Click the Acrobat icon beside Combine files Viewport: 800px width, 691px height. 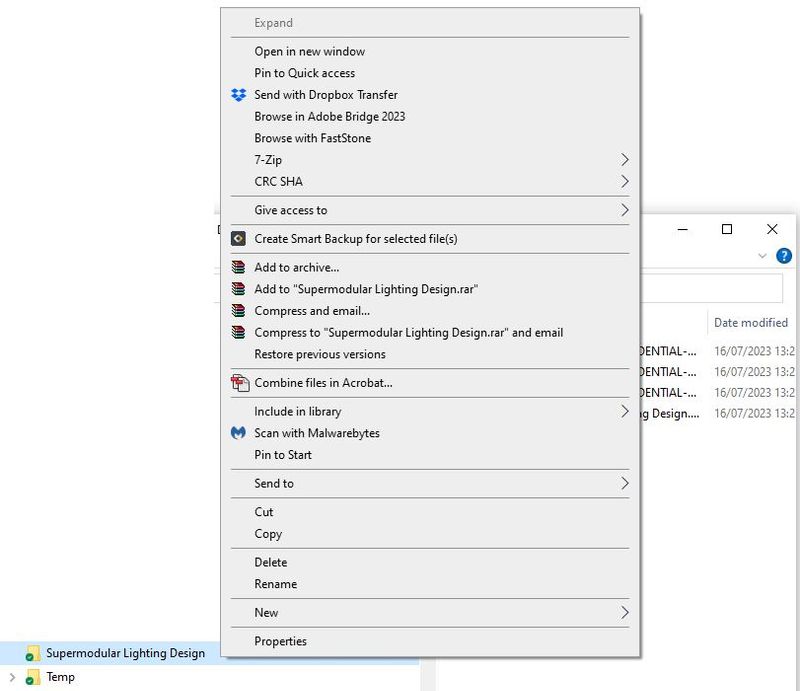click(x=238, y=383)
